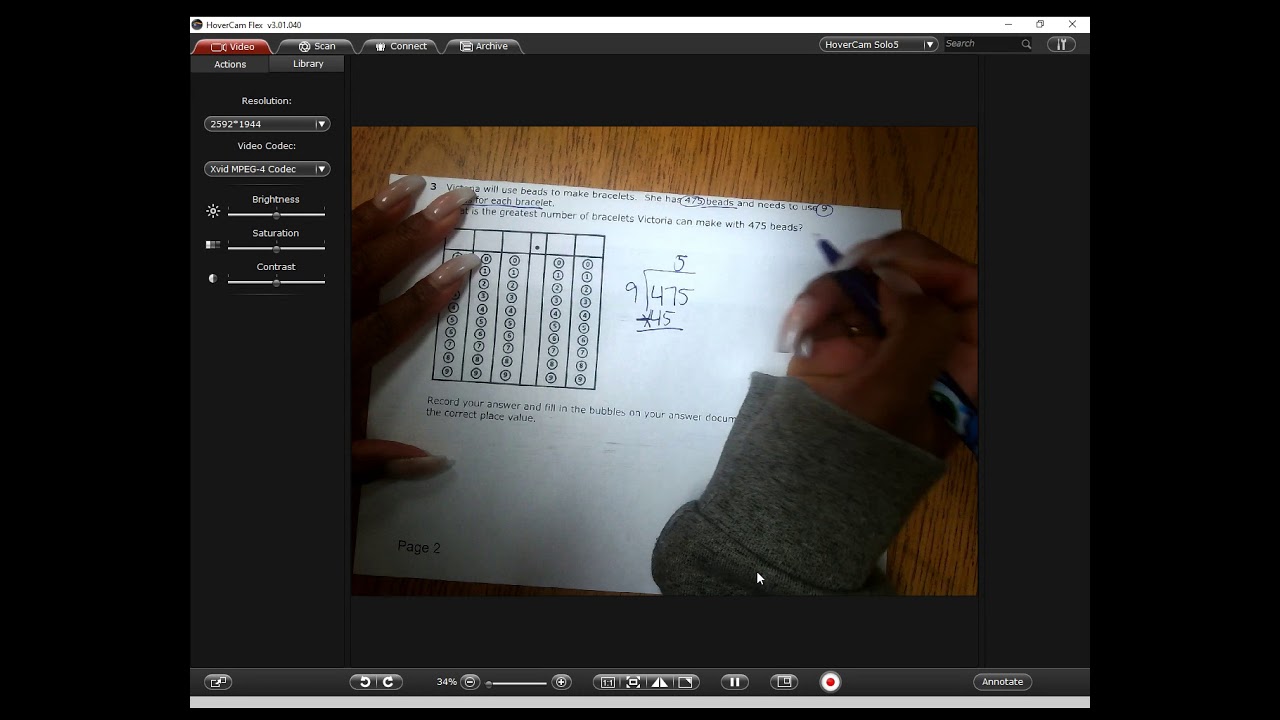Viewport: 1280px width, 720px height.
Task: Click the Contrast slider track
Action: pyautogui.click(x=276, y=282)
